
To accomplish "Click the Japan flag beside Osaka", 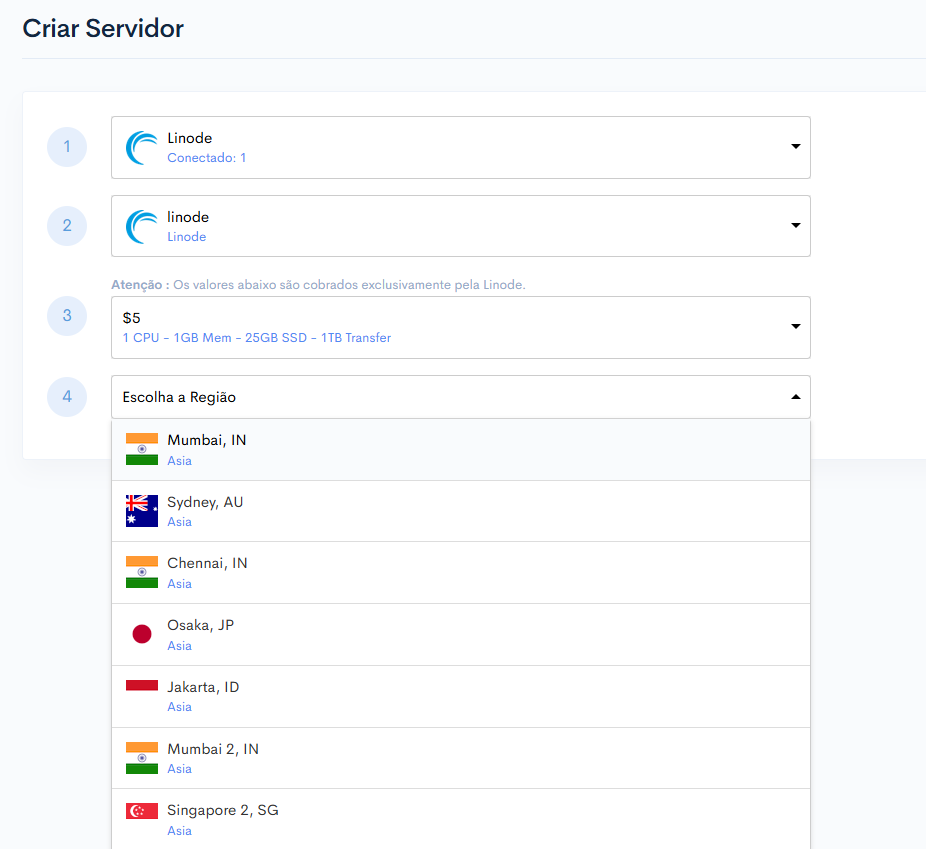I will tap(142, 634).
